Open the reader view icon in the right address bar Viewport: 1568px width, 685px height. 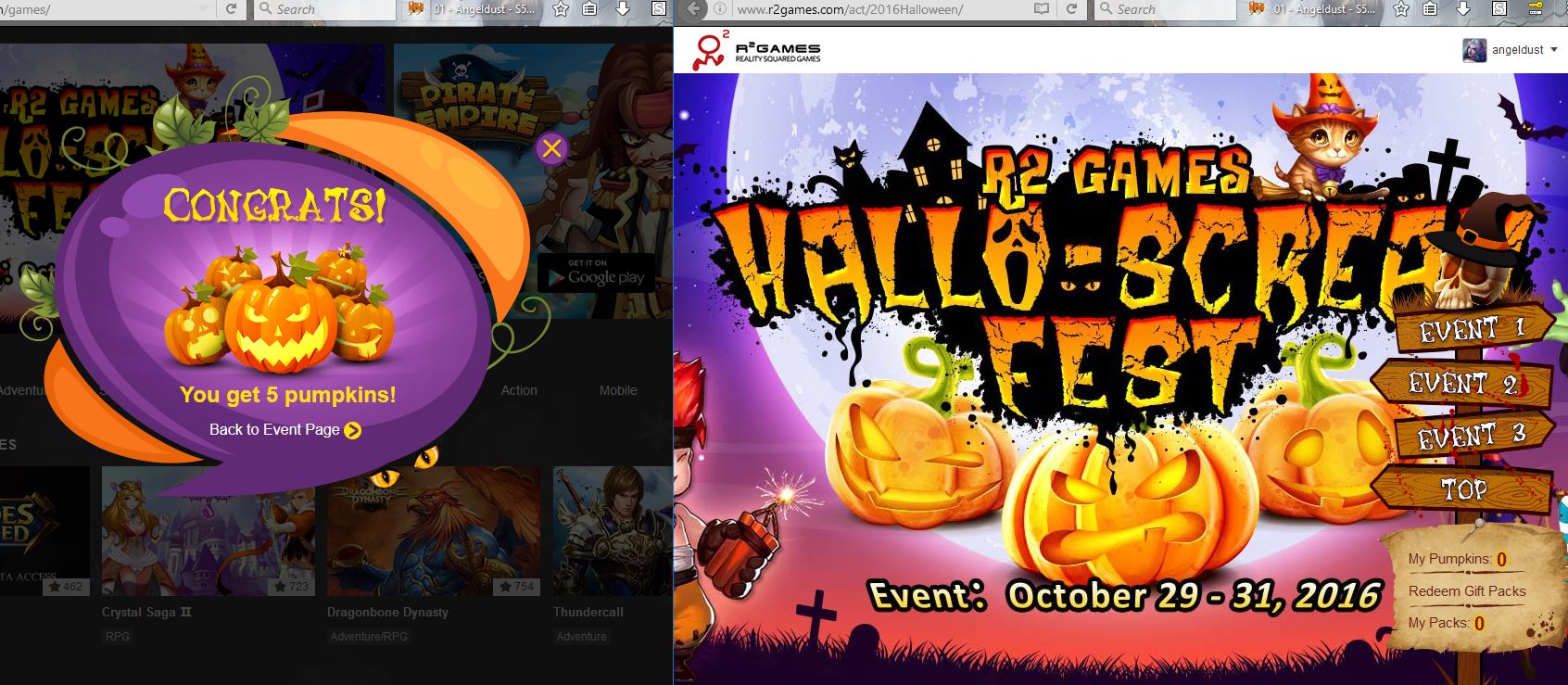[1042, 9]
